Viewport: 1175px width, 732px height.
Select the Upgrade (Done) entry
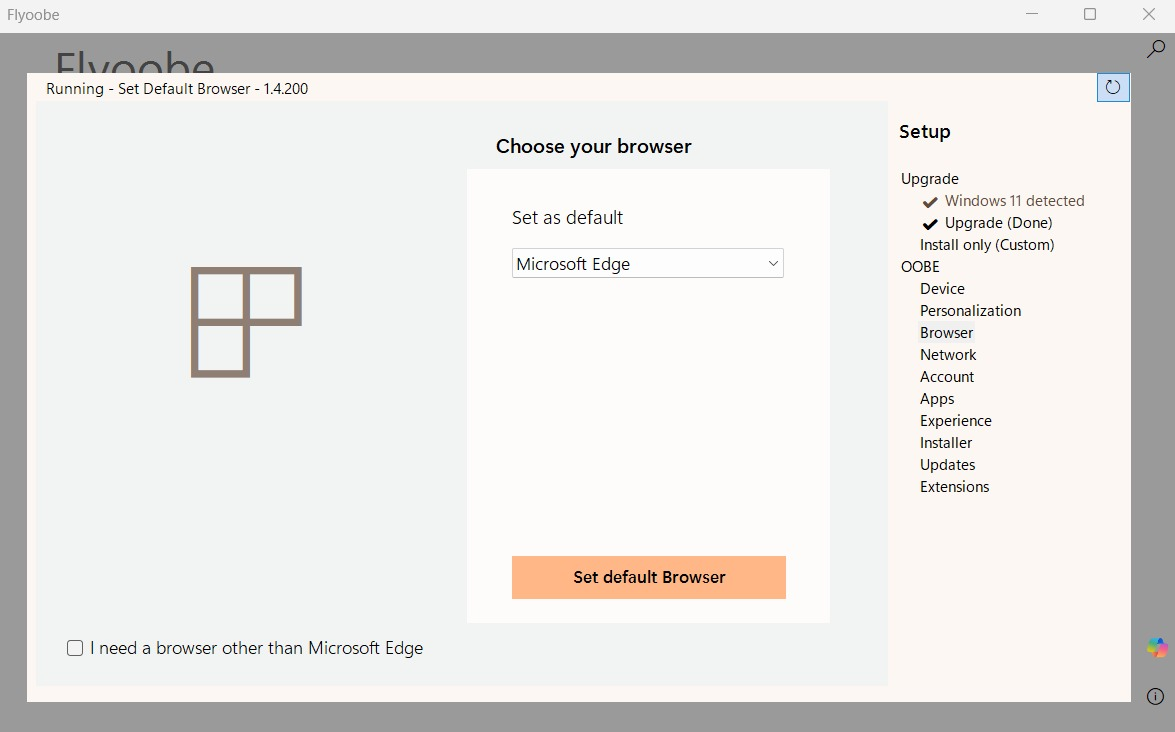pos(998,223)
